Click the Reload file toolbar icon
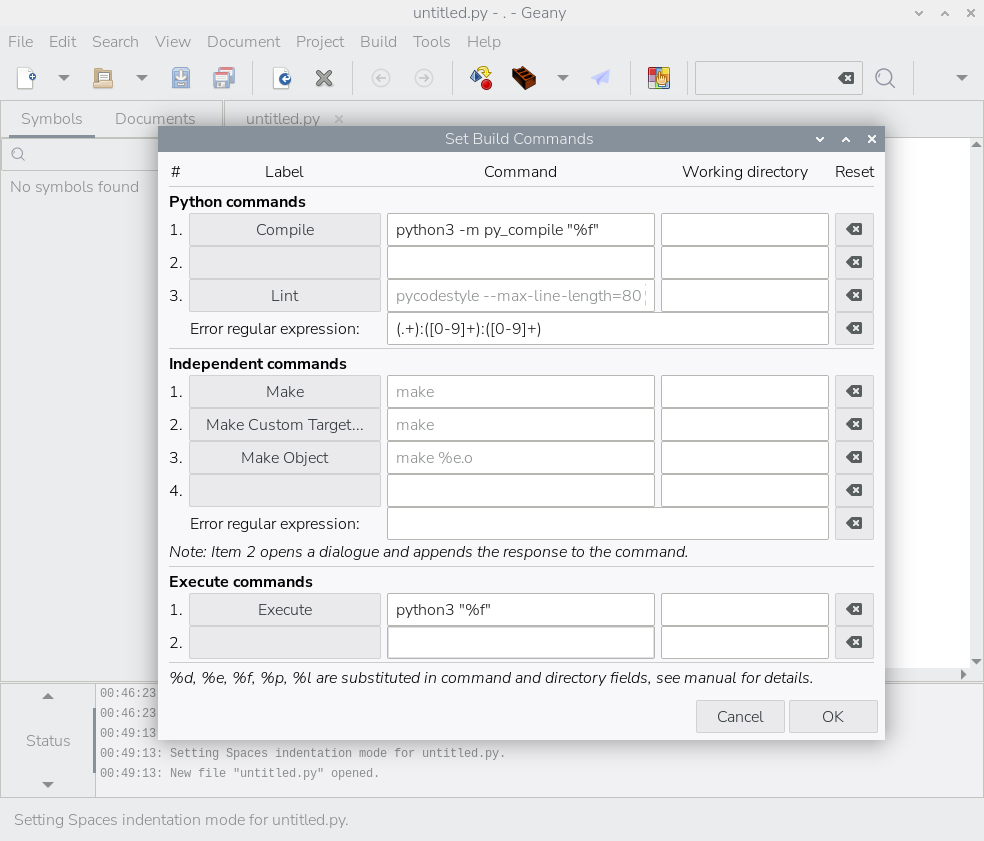984x841 pixels. tap(283, 78)
